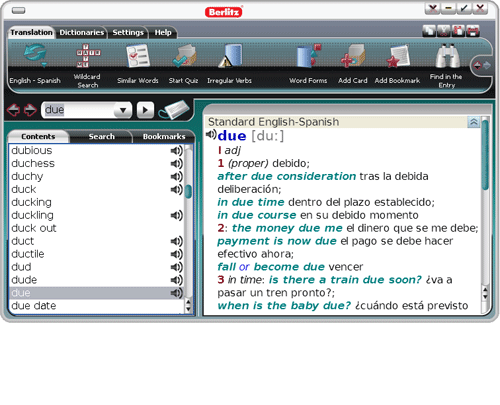Click the Start Quiz icon
This screenshot has height=405, width=500.
coord(184,56)
